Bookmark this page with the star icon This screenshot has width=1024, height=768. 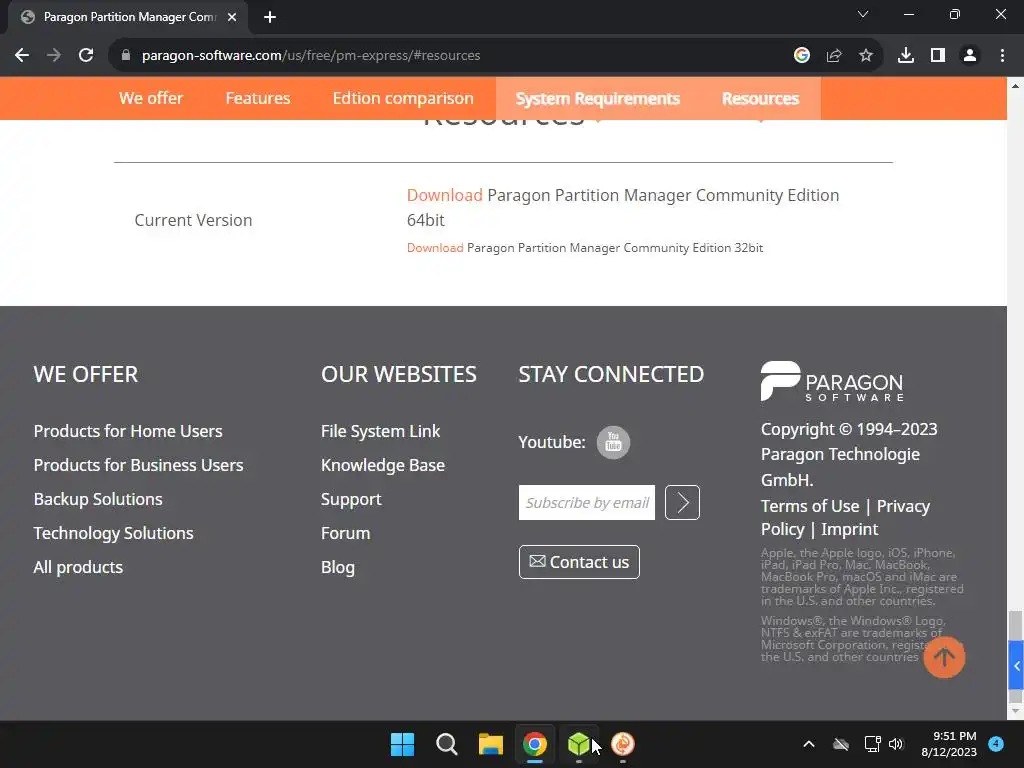pos(866,56)
